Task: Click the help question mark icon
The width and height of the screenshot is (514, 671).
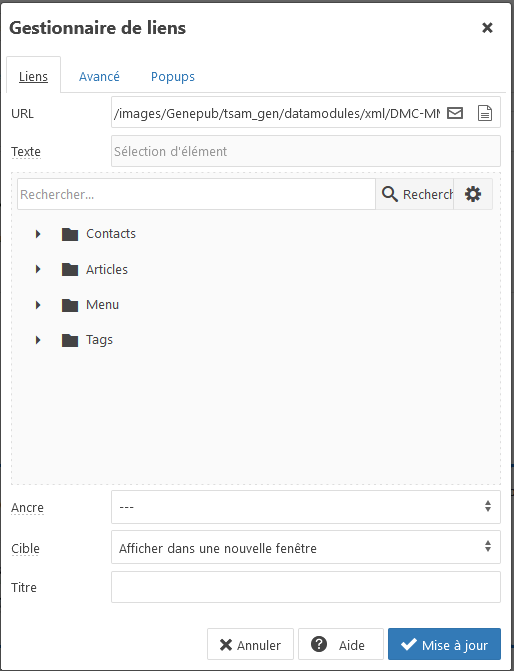Action: [319, 644]
